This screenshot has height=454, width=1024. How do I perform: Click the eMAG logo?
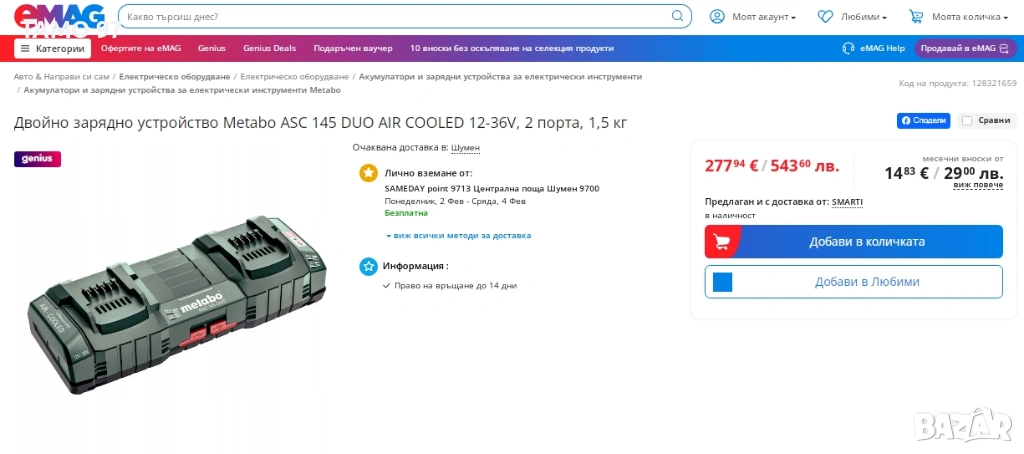[59, 16]
